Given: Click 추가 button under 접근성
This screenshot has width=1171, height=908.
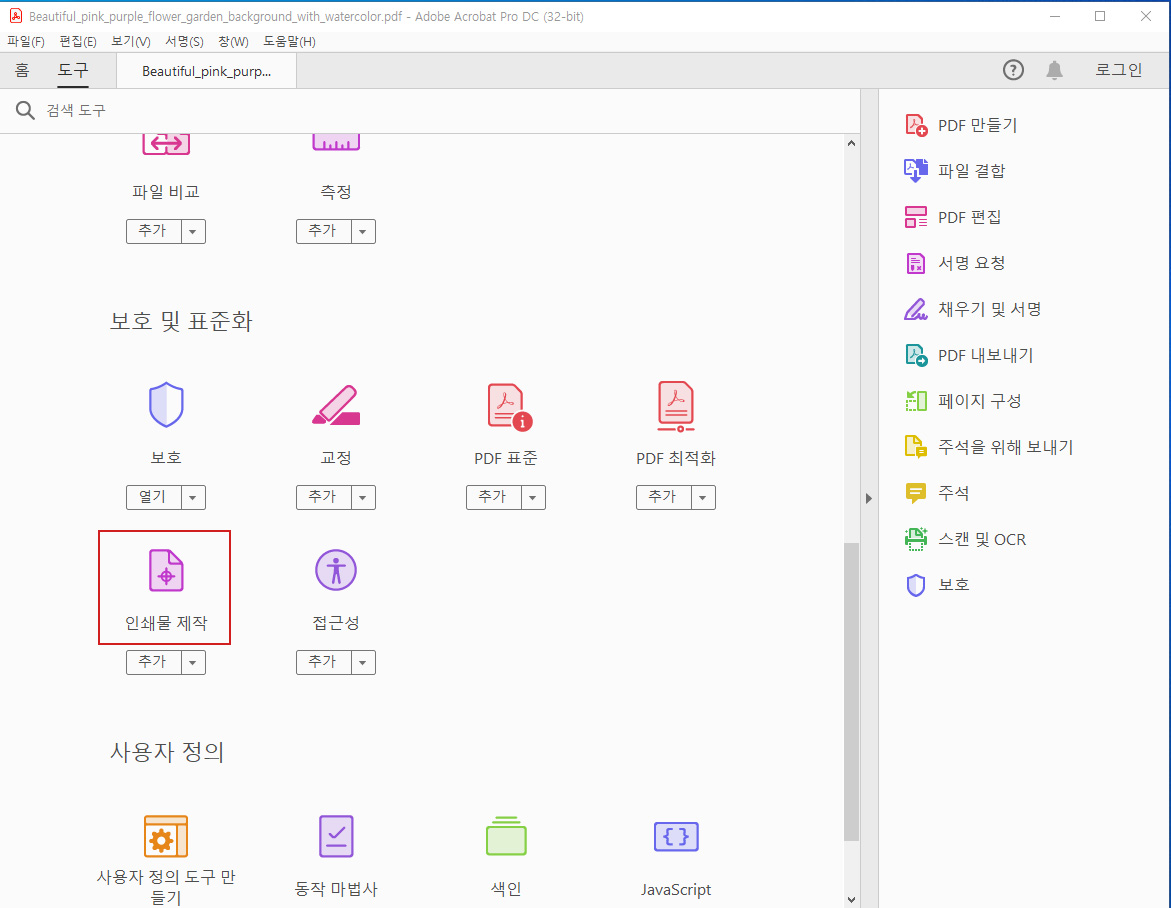Looking at the screenshot, I should [324, 662].
